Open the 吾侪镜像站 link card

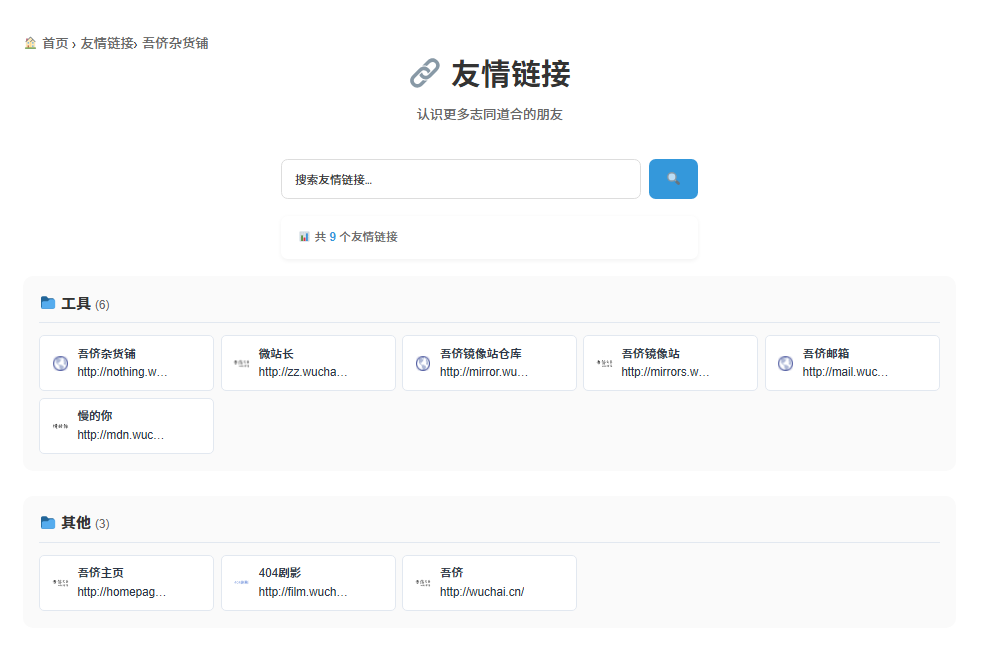(x=670, y=363)
